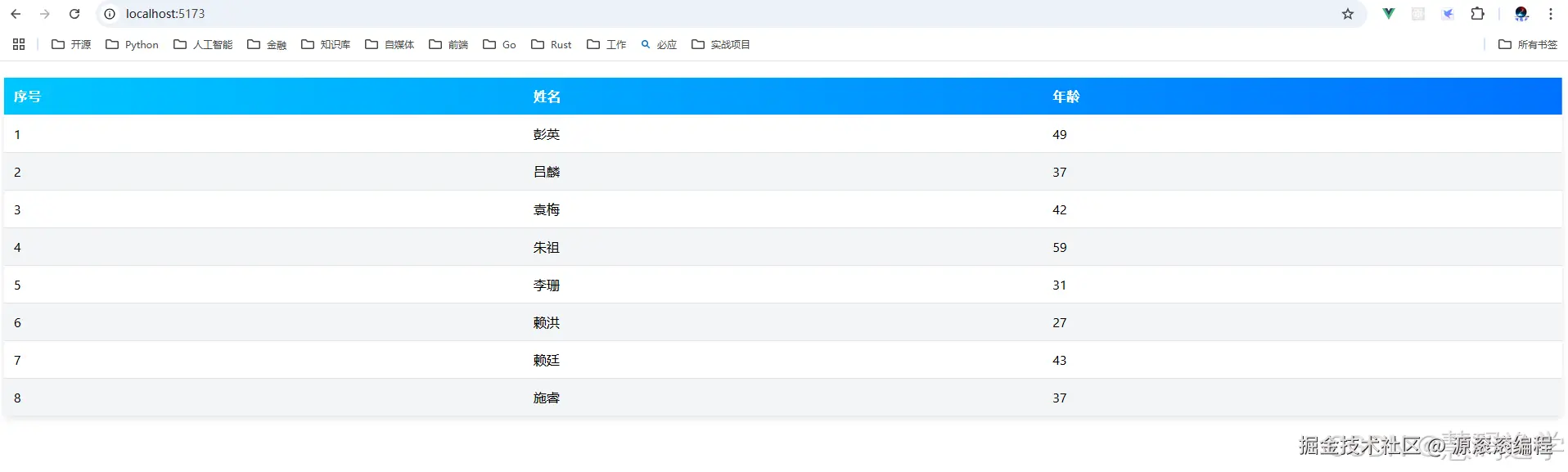Bookmark this page with the star icon
1568x472 pixels.
[1348, 14]
